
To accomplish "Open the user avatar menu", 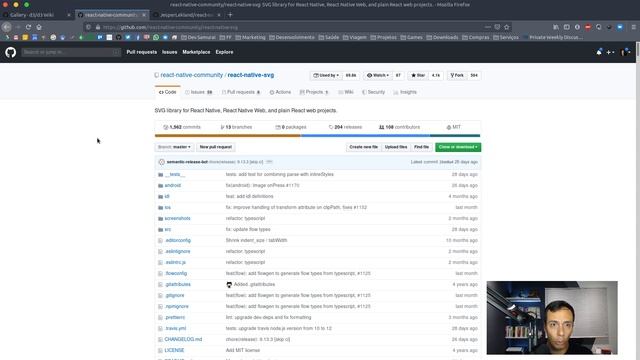I will click(x=626, y=52).
